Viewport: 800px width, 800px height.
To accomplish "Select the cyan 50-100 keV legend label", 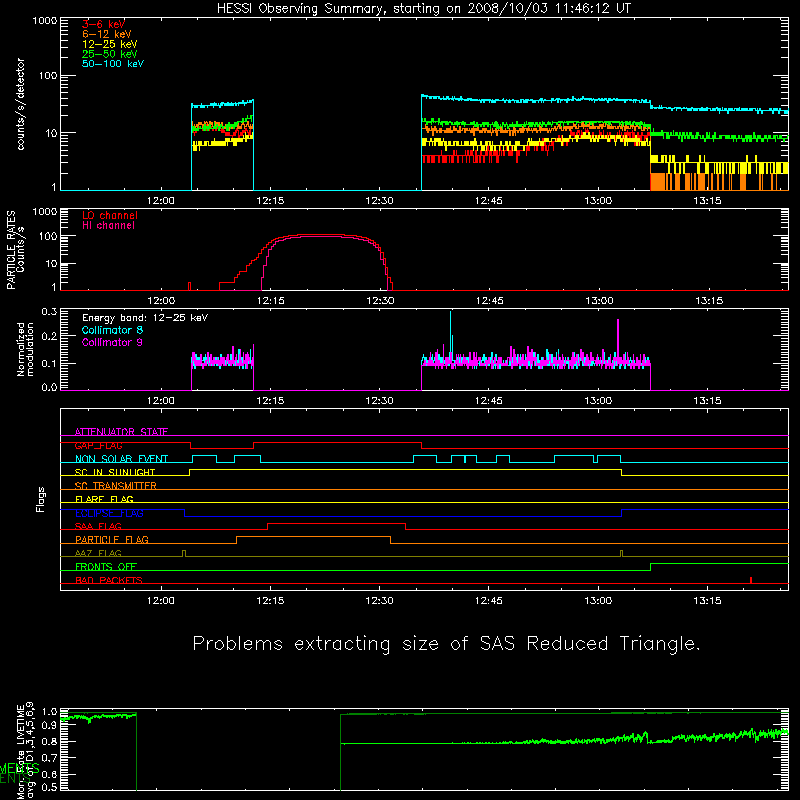I will (x=113, y=64).
